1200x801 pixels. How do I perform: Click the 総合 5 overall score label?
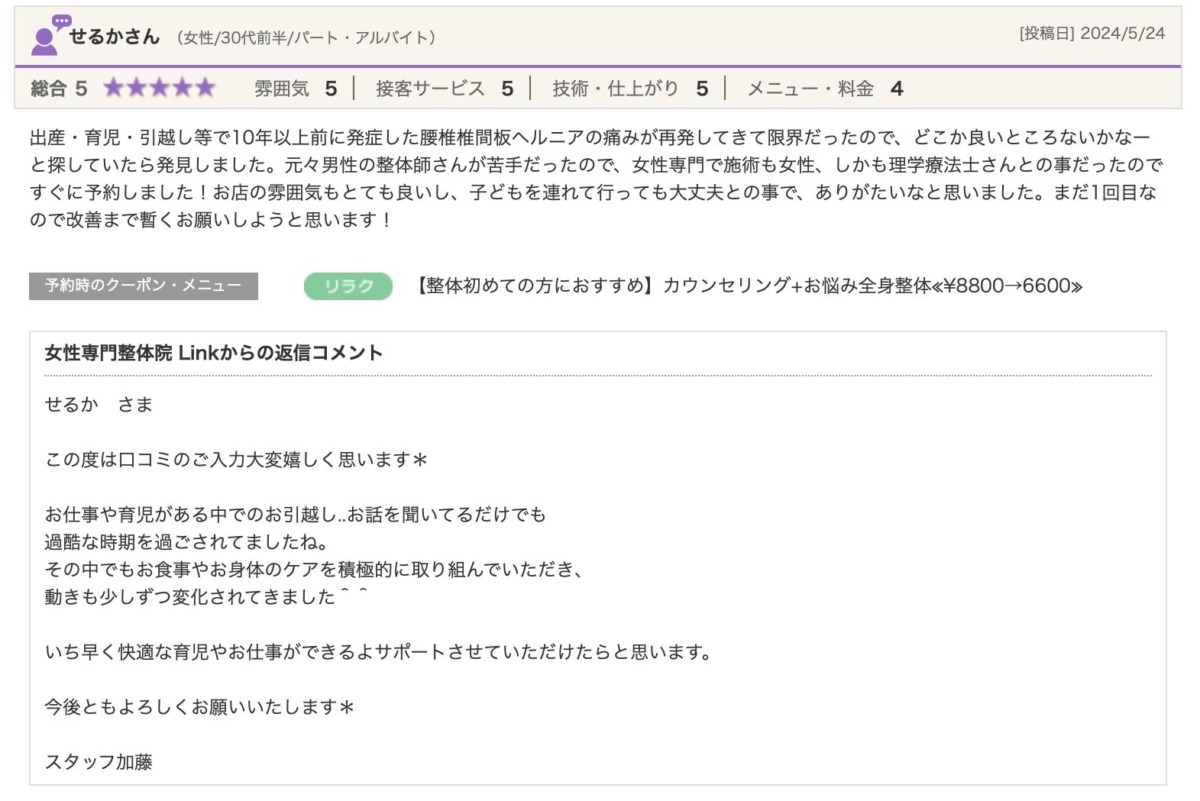[59, 88]
